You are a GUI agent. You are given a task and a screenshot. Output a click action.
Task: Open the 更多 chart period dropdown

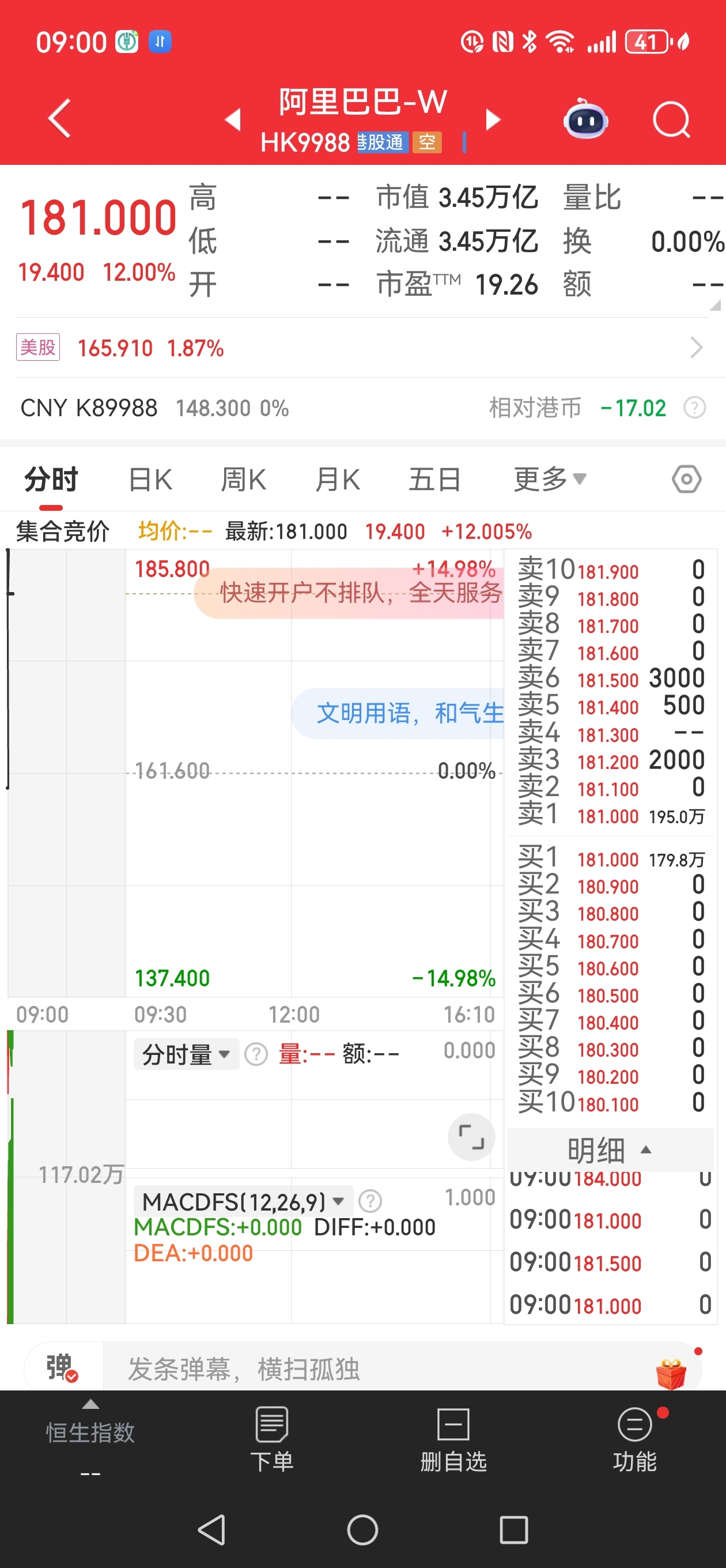click(x=550, y=479)
